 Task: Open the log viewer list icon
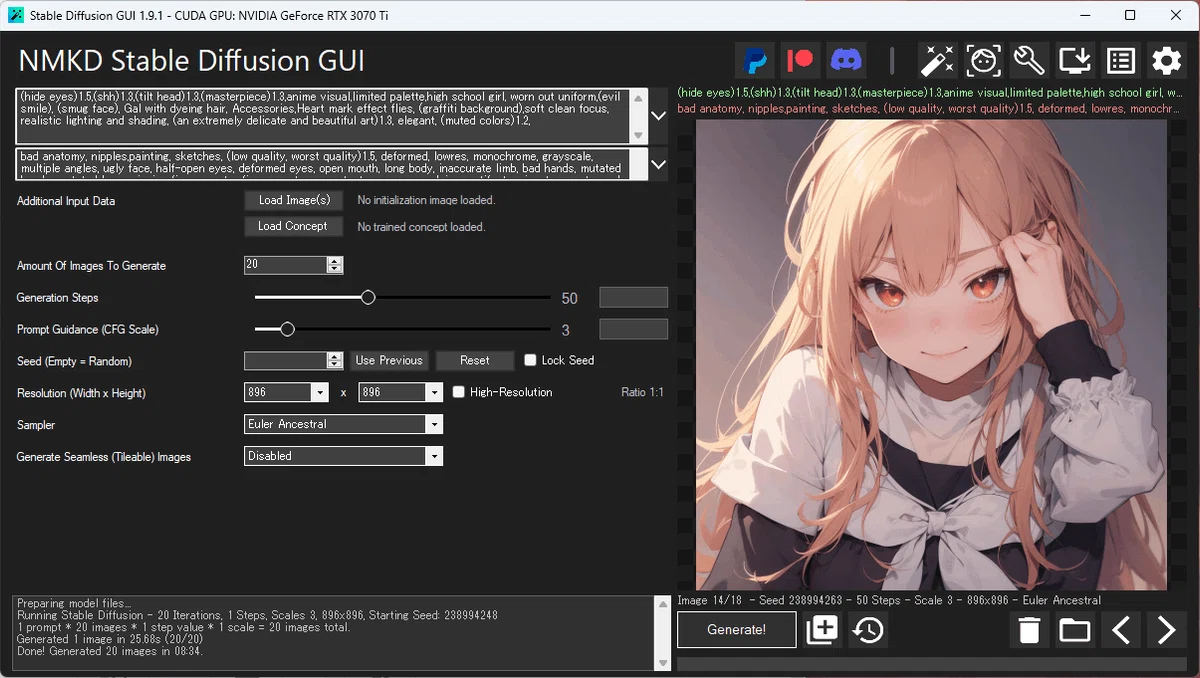1121,61
